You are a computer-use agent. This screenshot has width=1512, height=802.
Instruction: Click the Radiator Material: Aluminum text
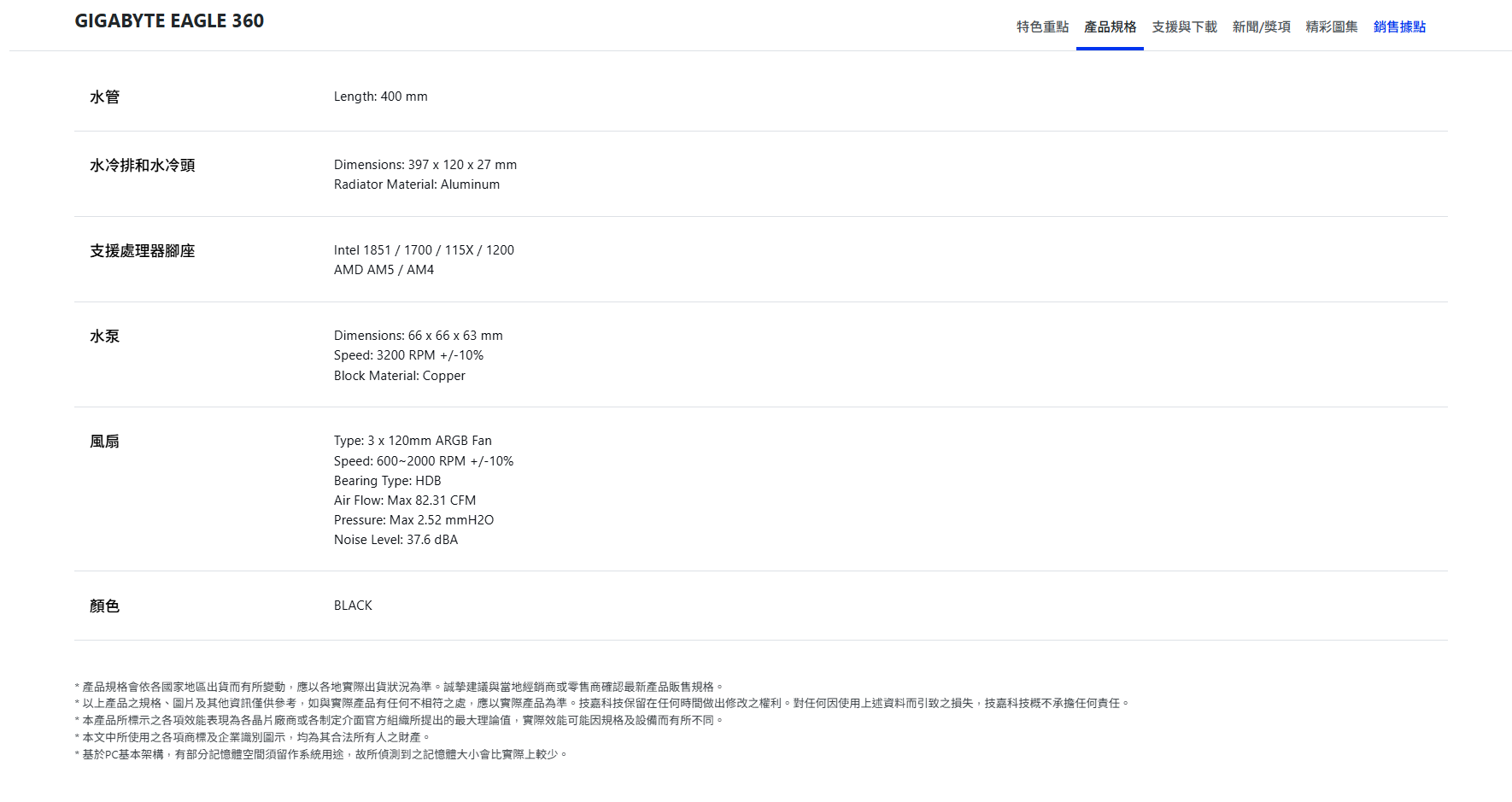(x=416, y=184)
